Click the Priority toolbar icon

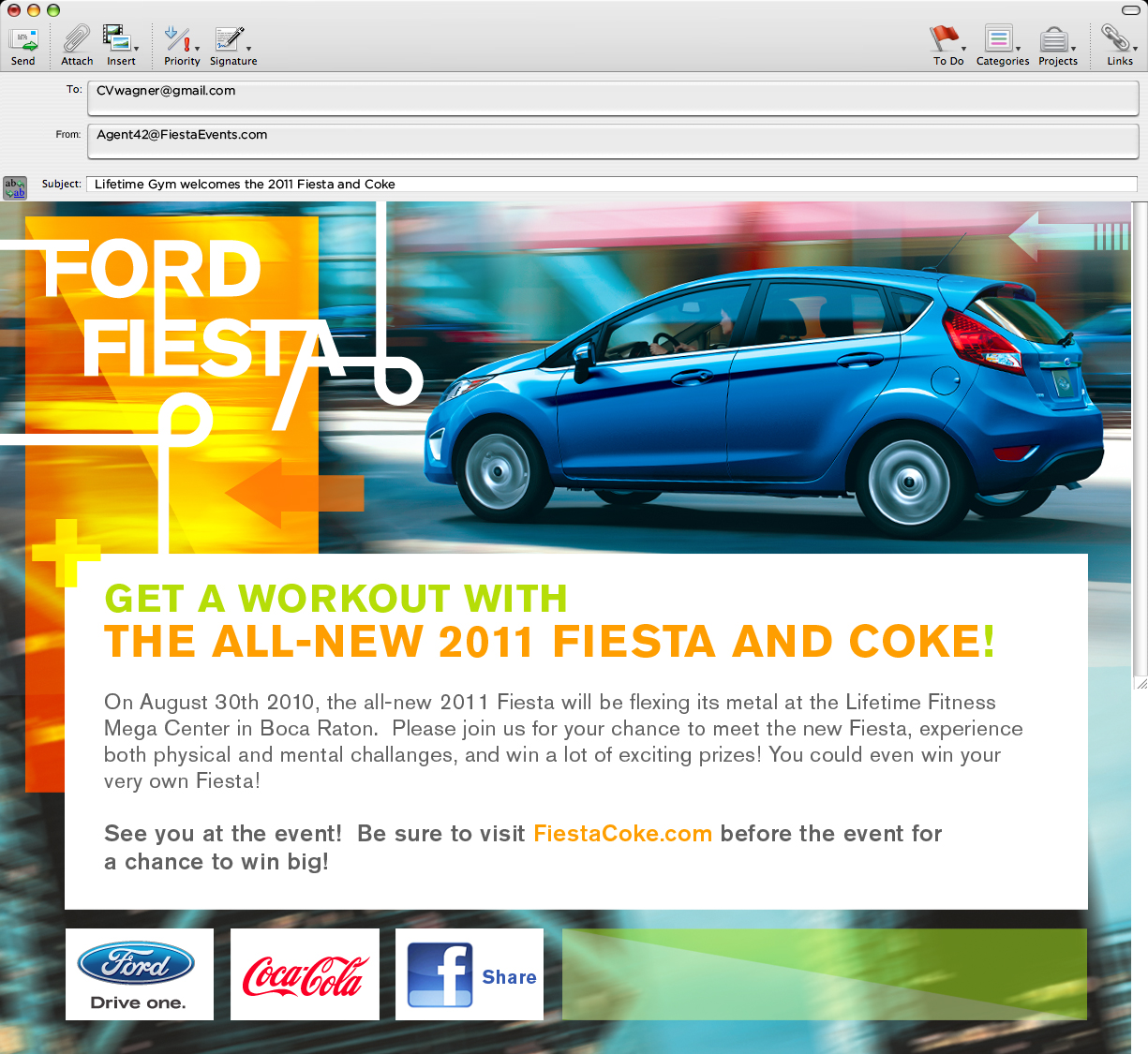pos(178,39)
